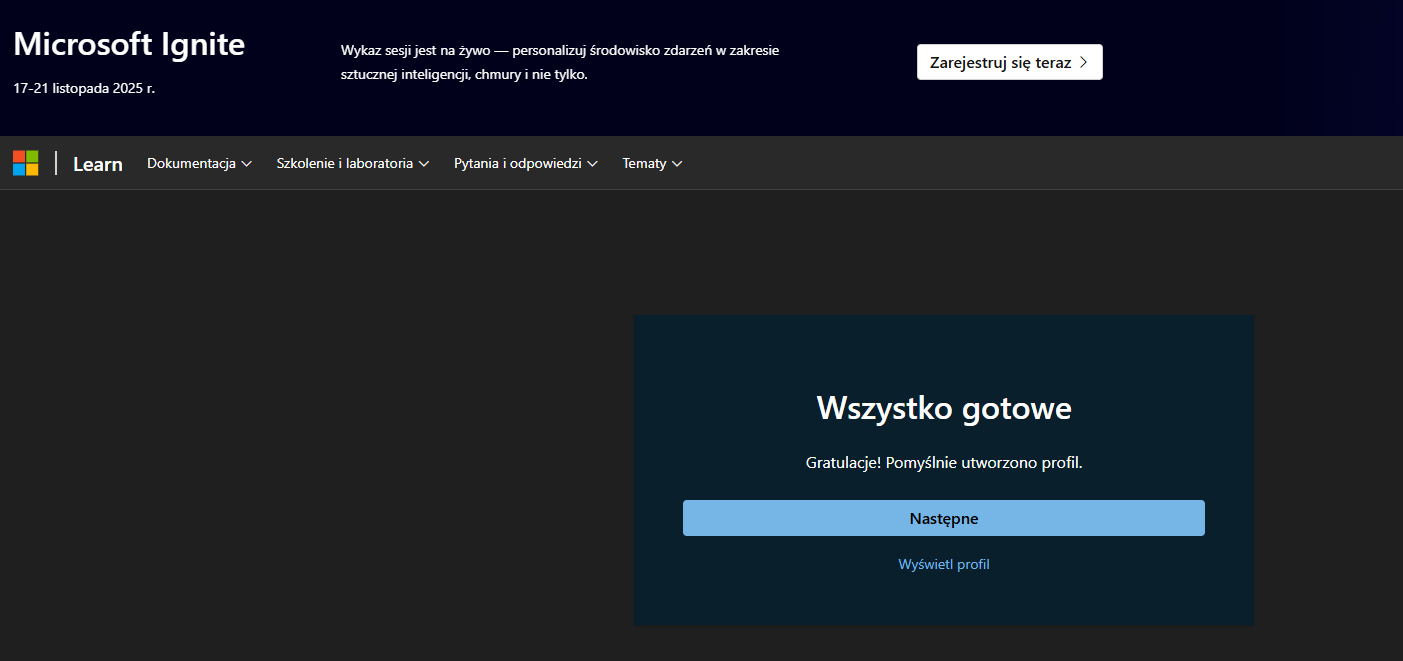Click the Następne button
This screenshot has height=661, width=1403.
(944, 518)
